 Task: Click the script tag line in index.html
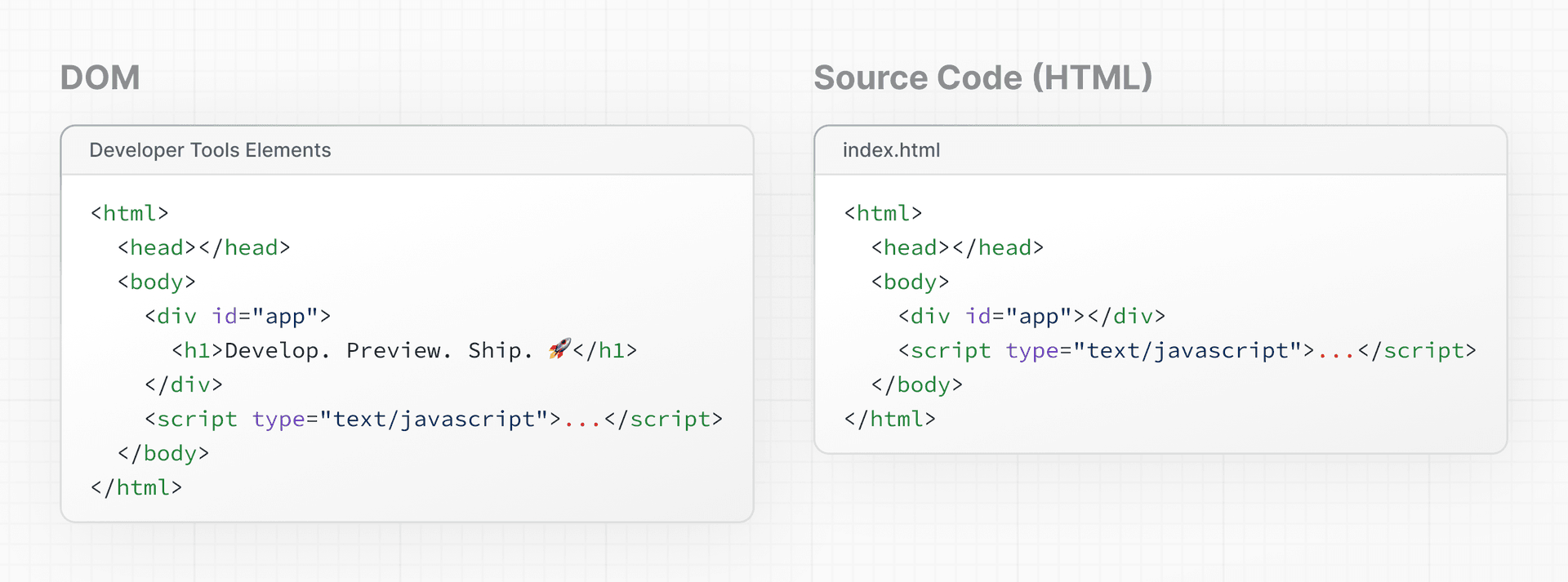coord(1187,351)
